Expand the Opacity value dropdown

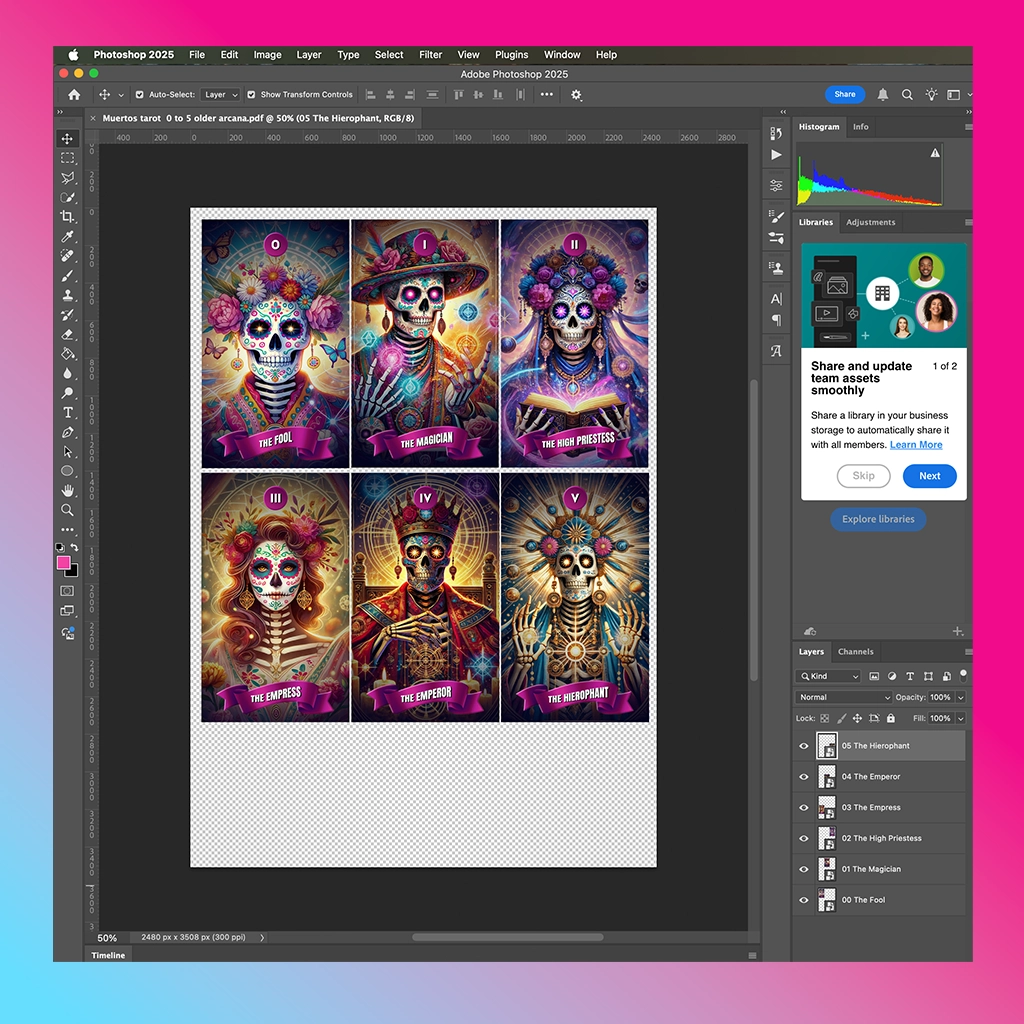961,697
